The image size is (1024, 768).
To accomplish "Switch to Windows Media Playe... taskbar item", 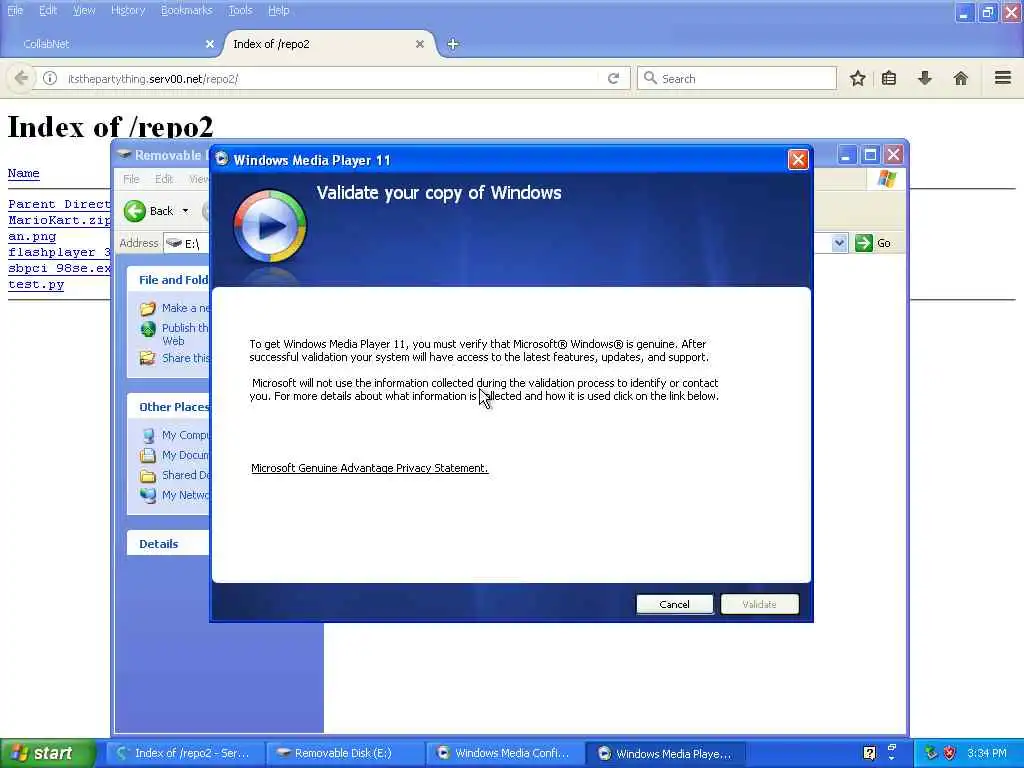I will [x=666, y=753].
